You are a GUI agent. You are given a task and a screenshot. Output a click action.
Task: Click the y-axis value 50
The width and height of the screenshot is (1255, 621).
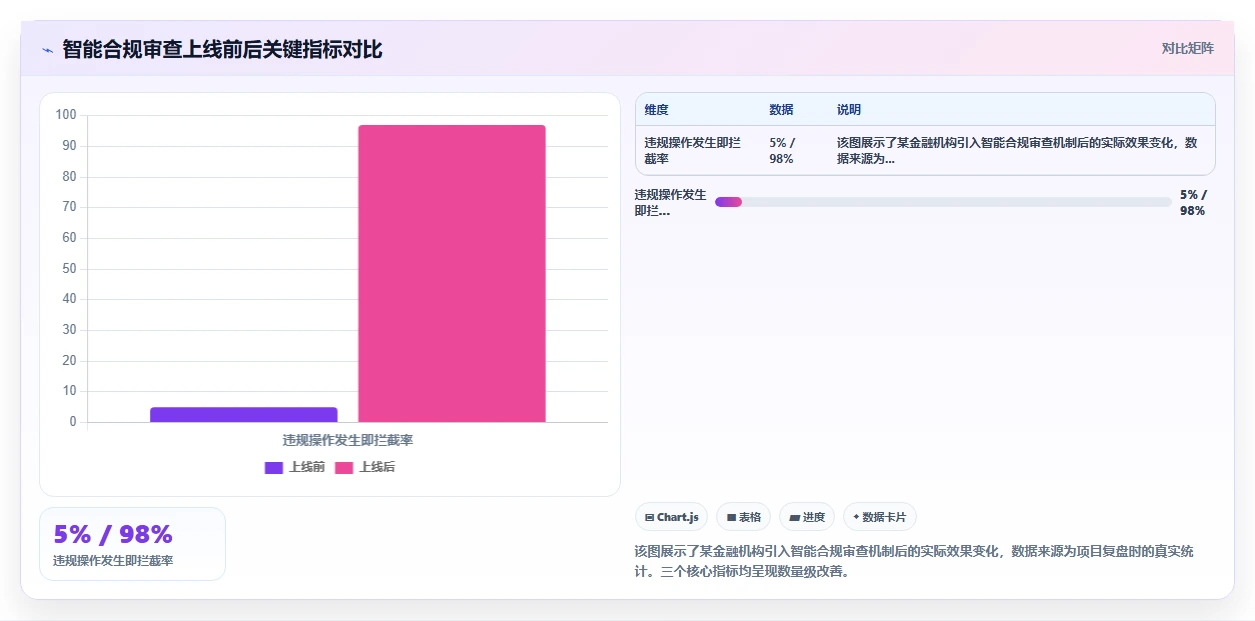[69, 268]
